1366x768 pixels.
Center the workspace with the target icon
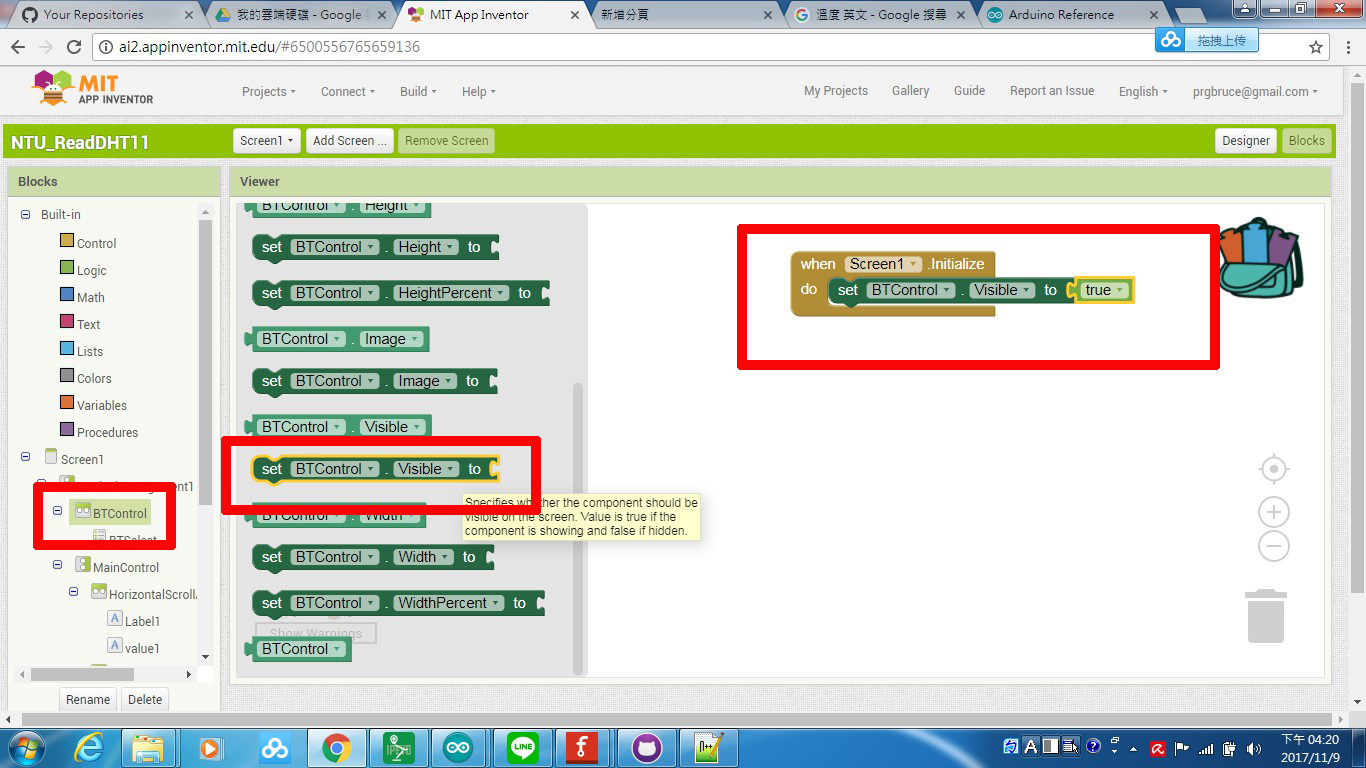click(1273, 468)
